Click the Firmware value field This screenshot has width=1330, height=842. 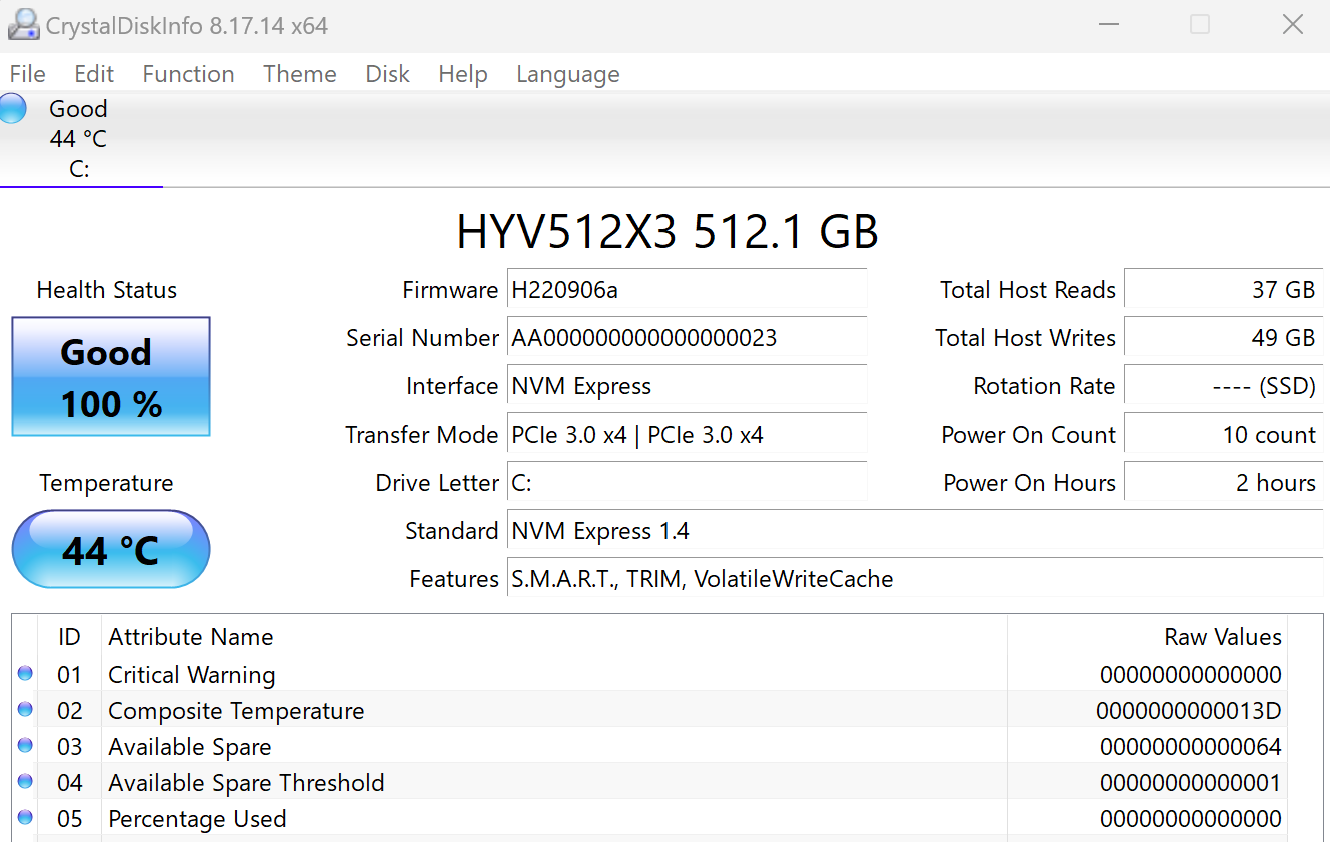pos(687,290)
